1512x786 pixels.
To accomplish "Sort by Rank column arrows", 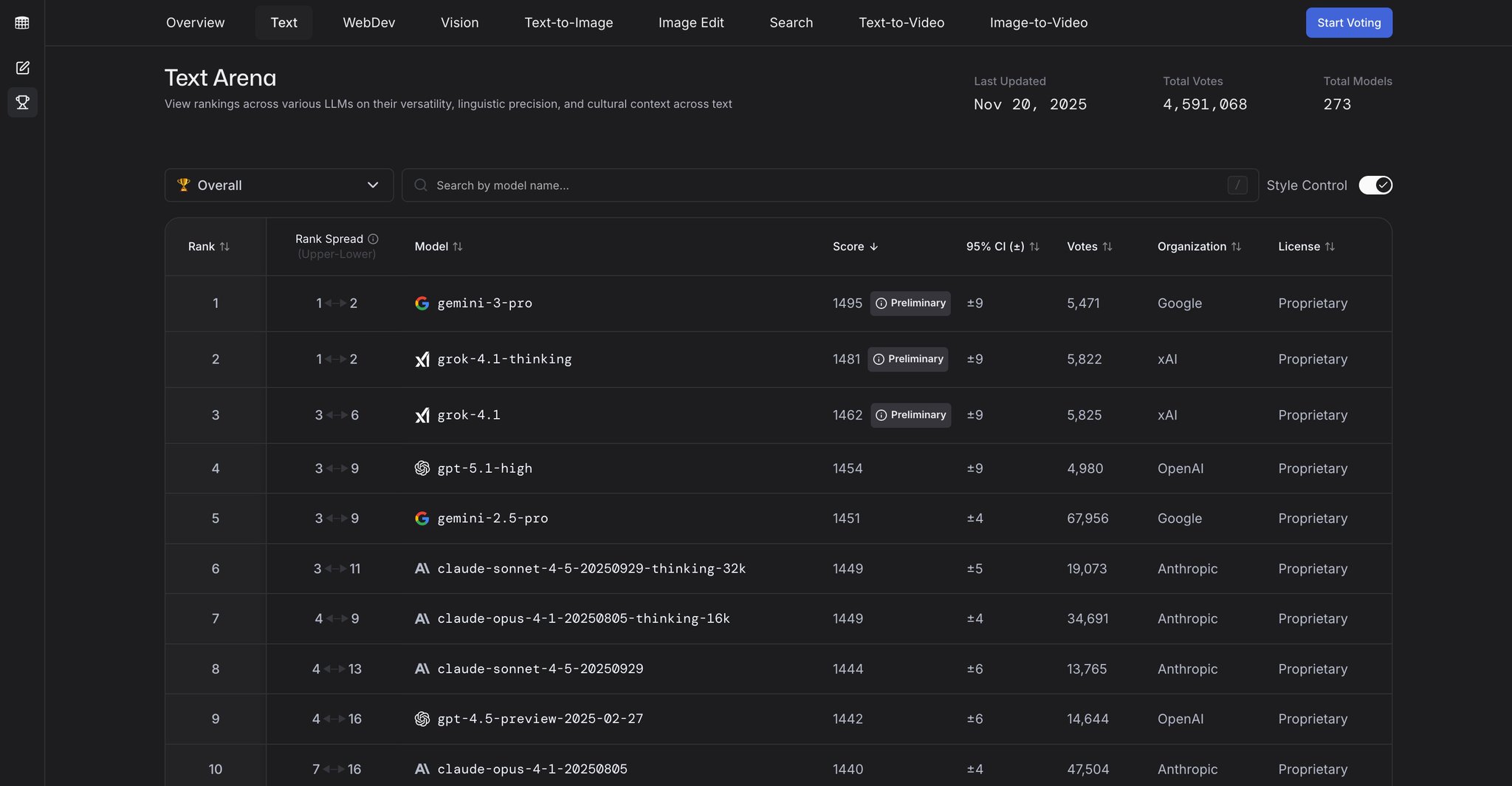I will coord(224,247).
